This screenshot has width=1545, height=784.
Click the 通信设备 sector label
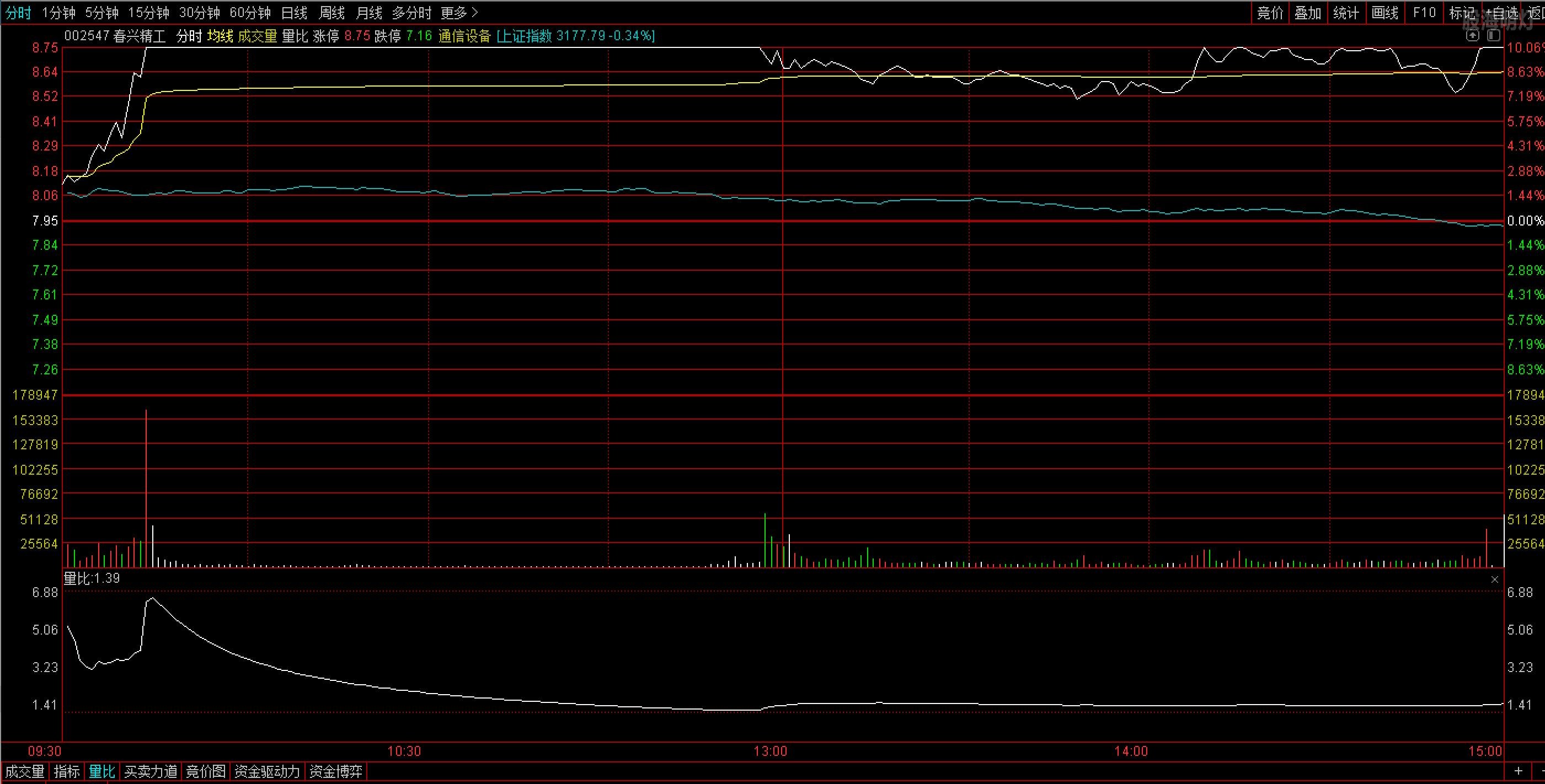[x=464, y=36]
